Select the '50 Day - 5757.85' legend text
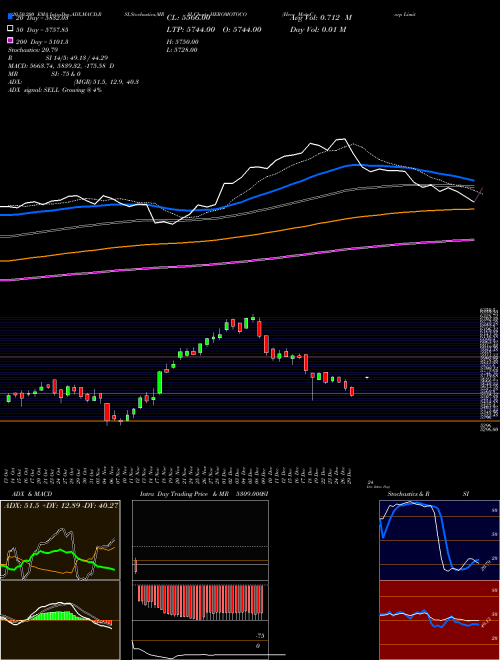500x660 pixels. (x=42, y=30)
